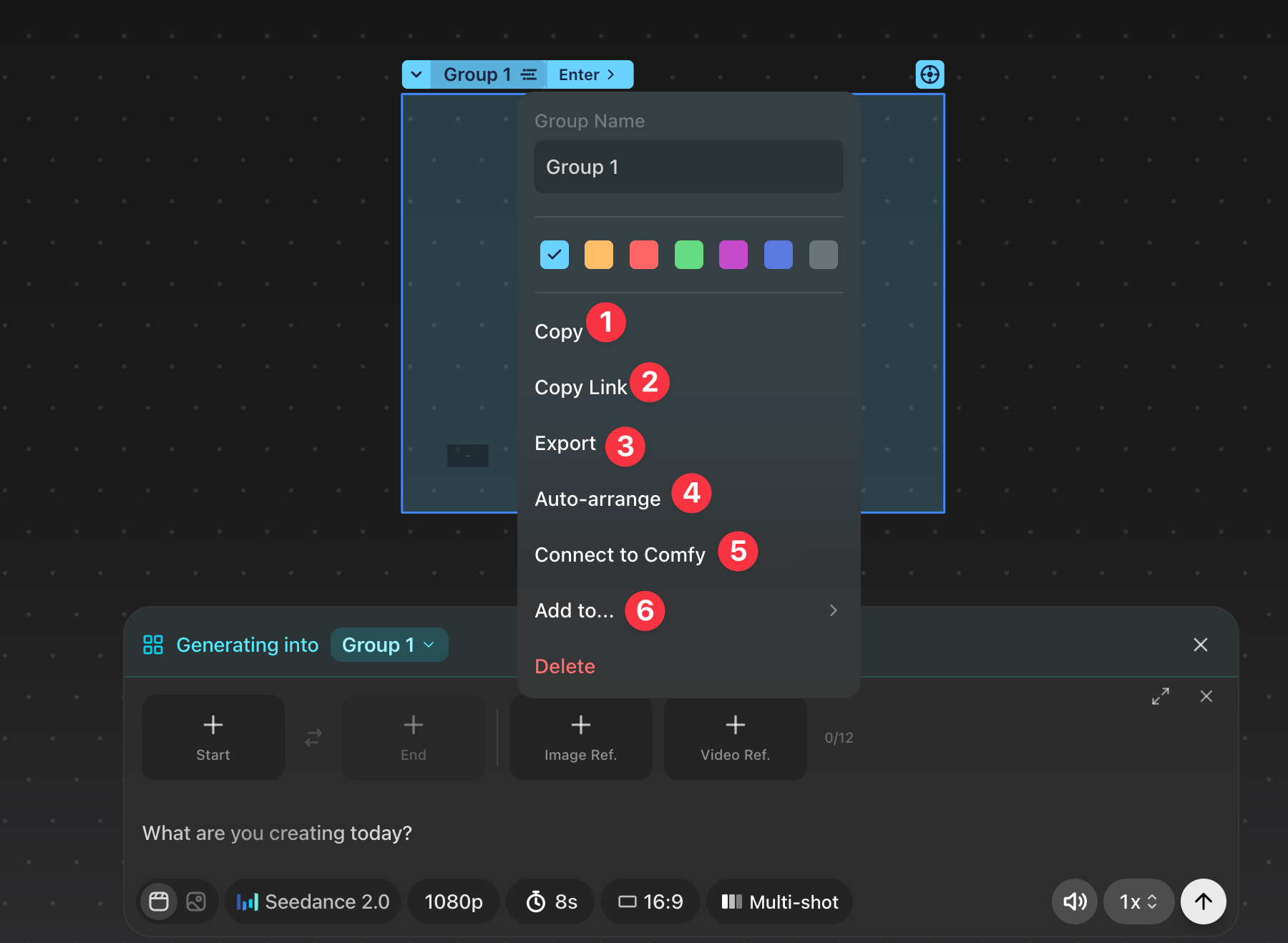The image size is (1288, 943).
Task: Open the Add to... submenu
Action: 688,610
